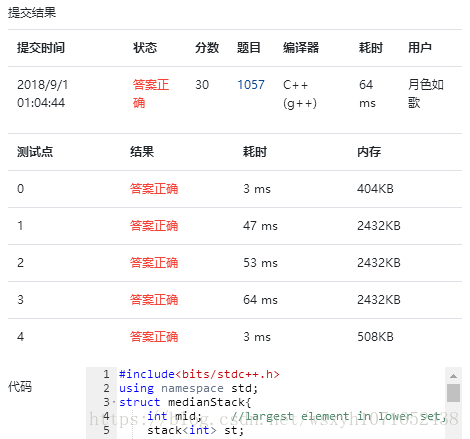Screen dimensions: 470x439
Task: Select test point number 3
Action: [x=21, y=300]
